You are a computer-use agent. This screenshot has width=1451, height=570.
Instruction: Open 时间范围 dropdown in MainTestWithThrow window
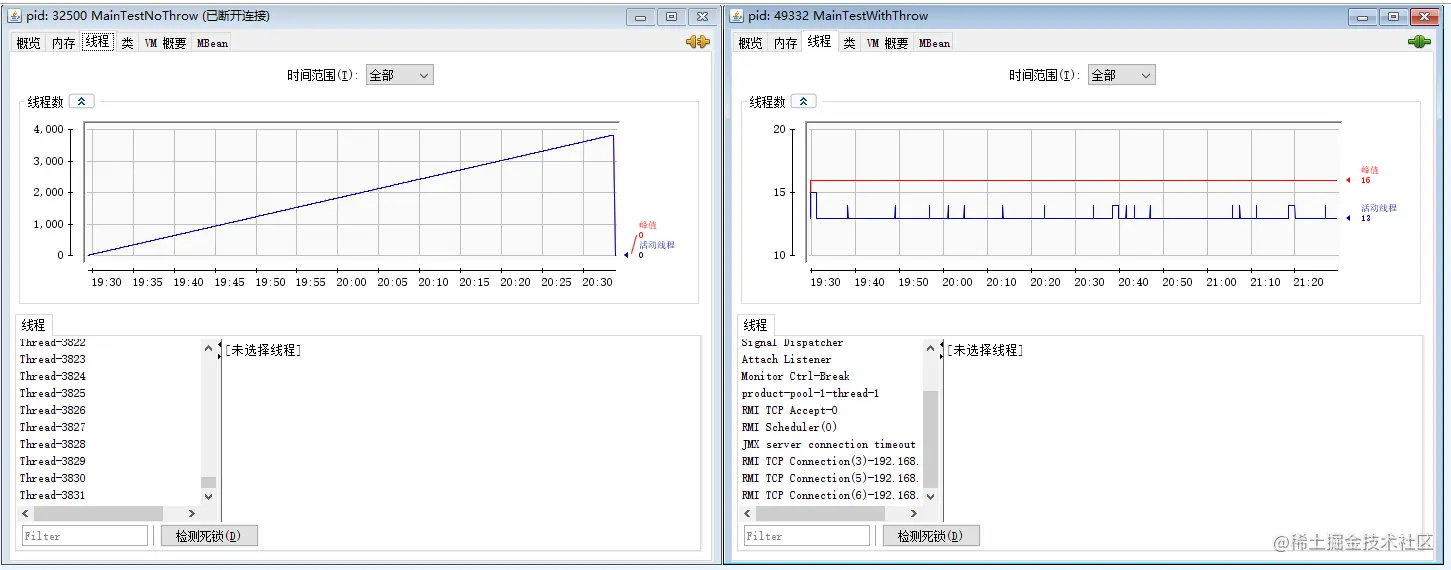[1122, 75]
